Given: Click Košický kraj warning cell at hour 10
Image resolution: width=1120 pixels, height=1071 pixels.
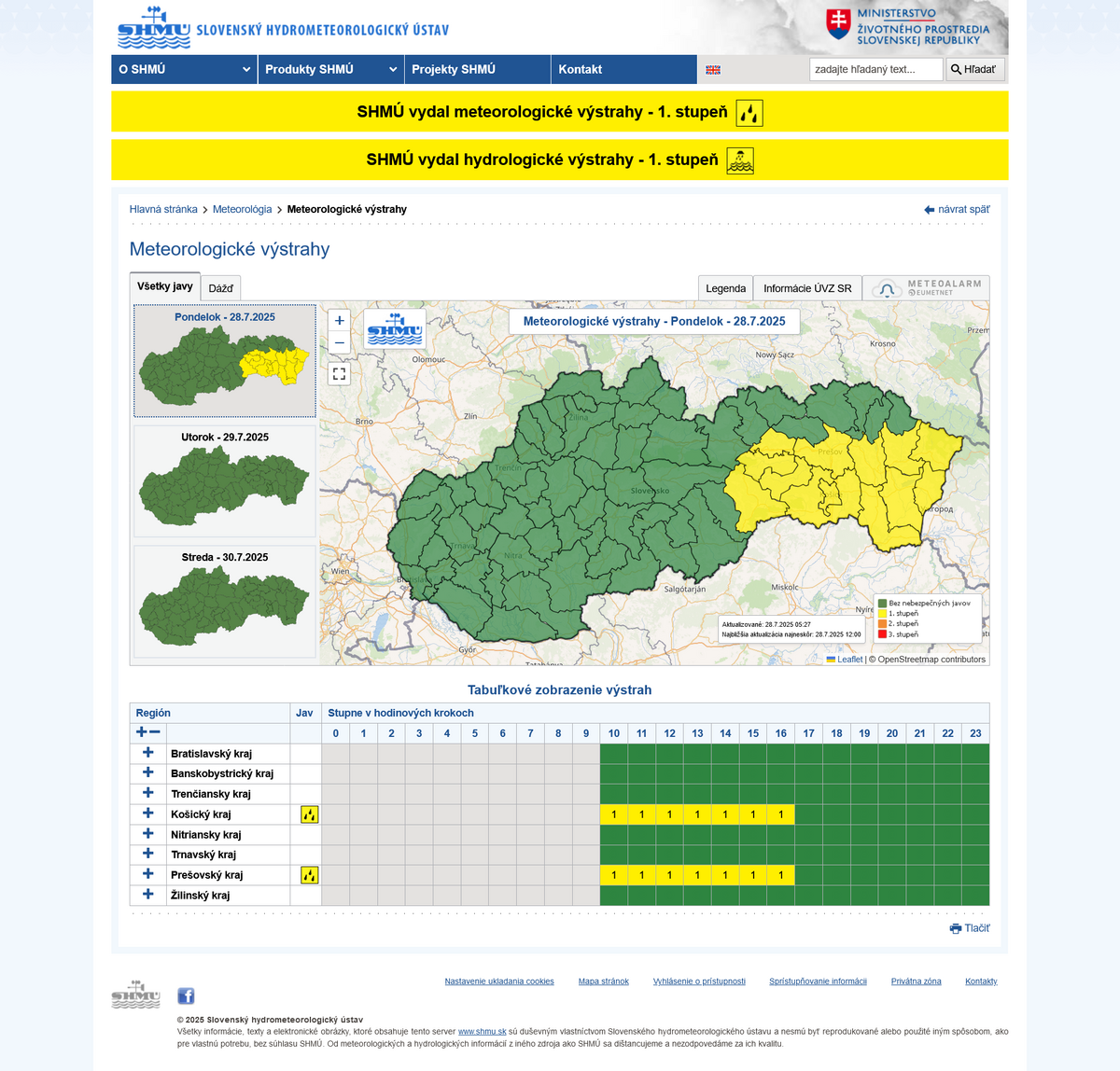Looking at the screenshot, I should tap(614, 814).
